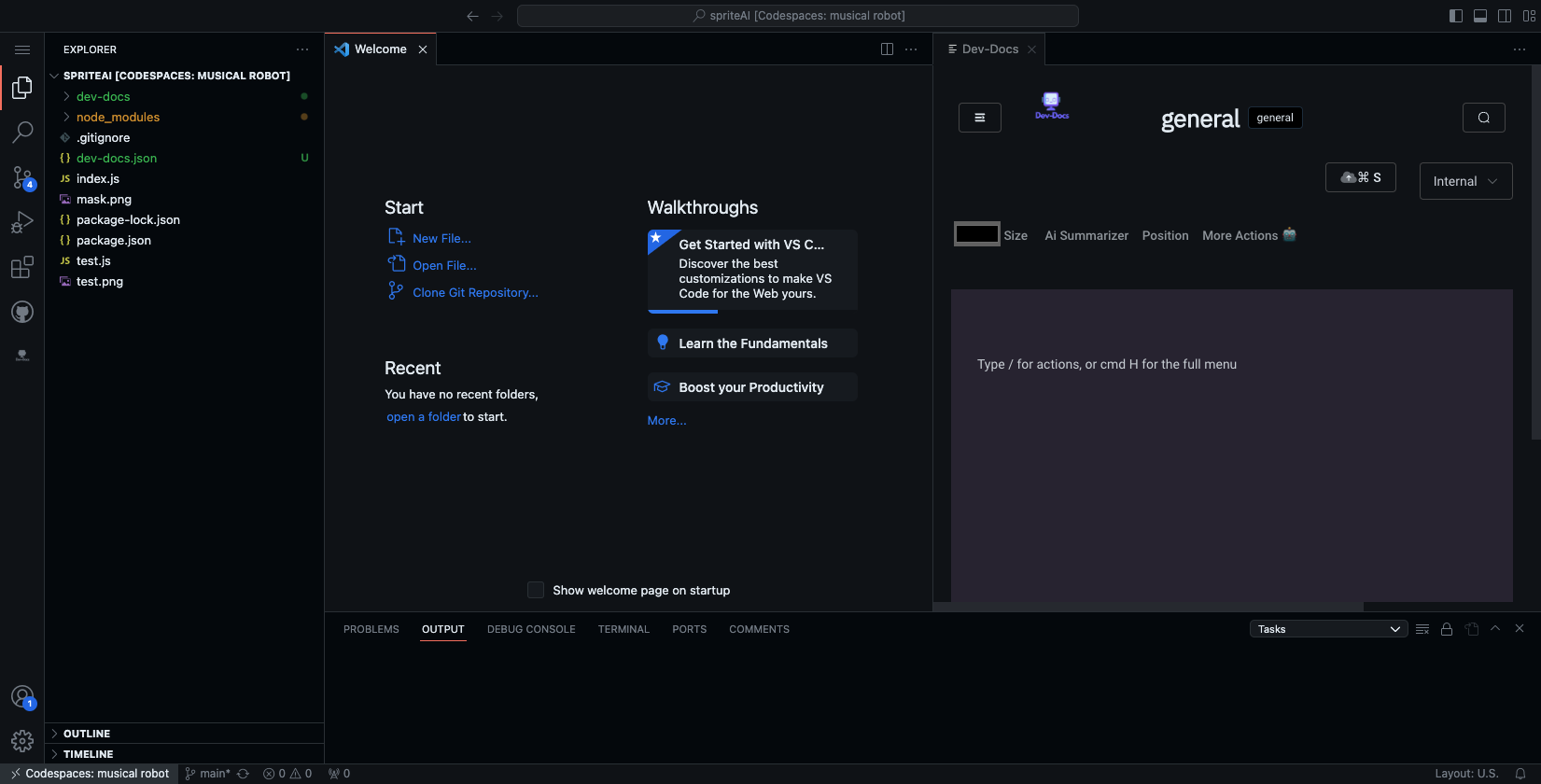Switch to the Problems panel tab
The image size is (1541, 784).
point(371,629)
